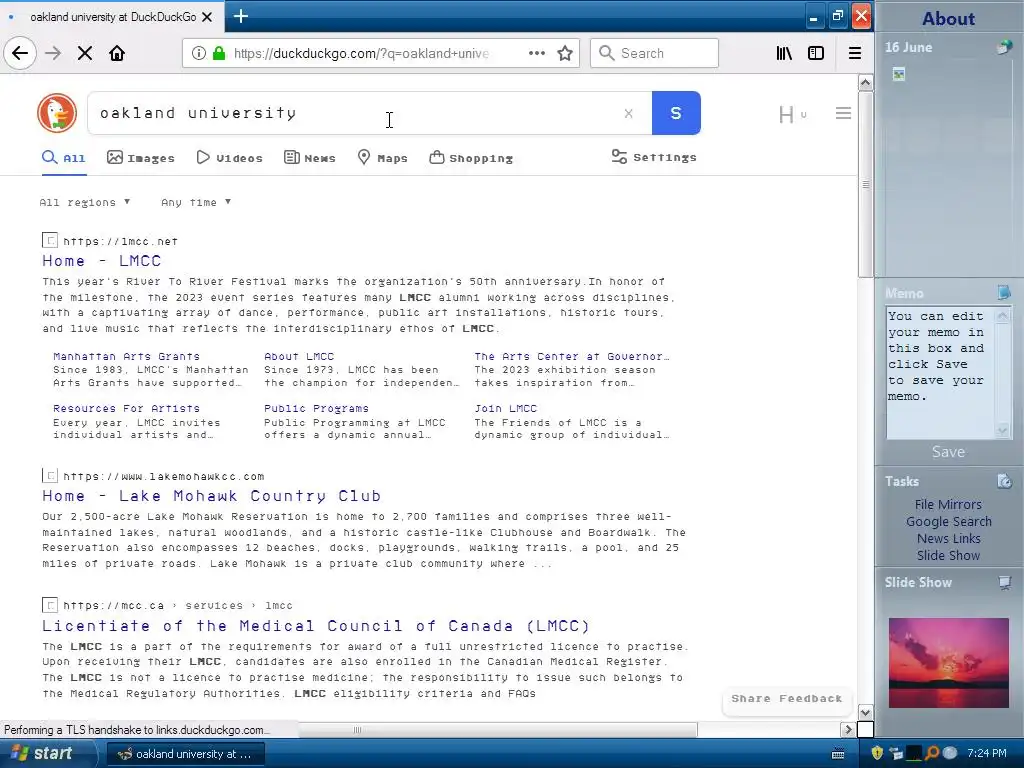Screen dimensions: 1024x768
Task: Switch to the Videos tab
Action: click(230, 157)
